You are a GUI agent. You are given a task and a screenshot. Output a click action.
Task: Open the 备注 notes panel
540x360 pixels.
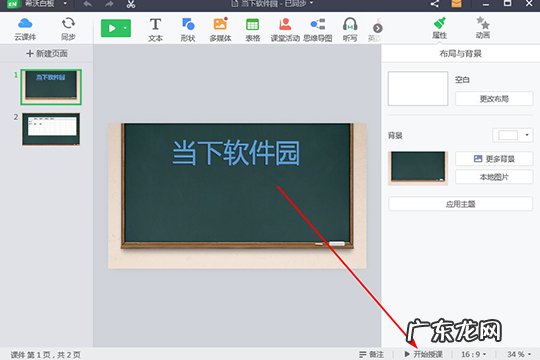point(371,354)
